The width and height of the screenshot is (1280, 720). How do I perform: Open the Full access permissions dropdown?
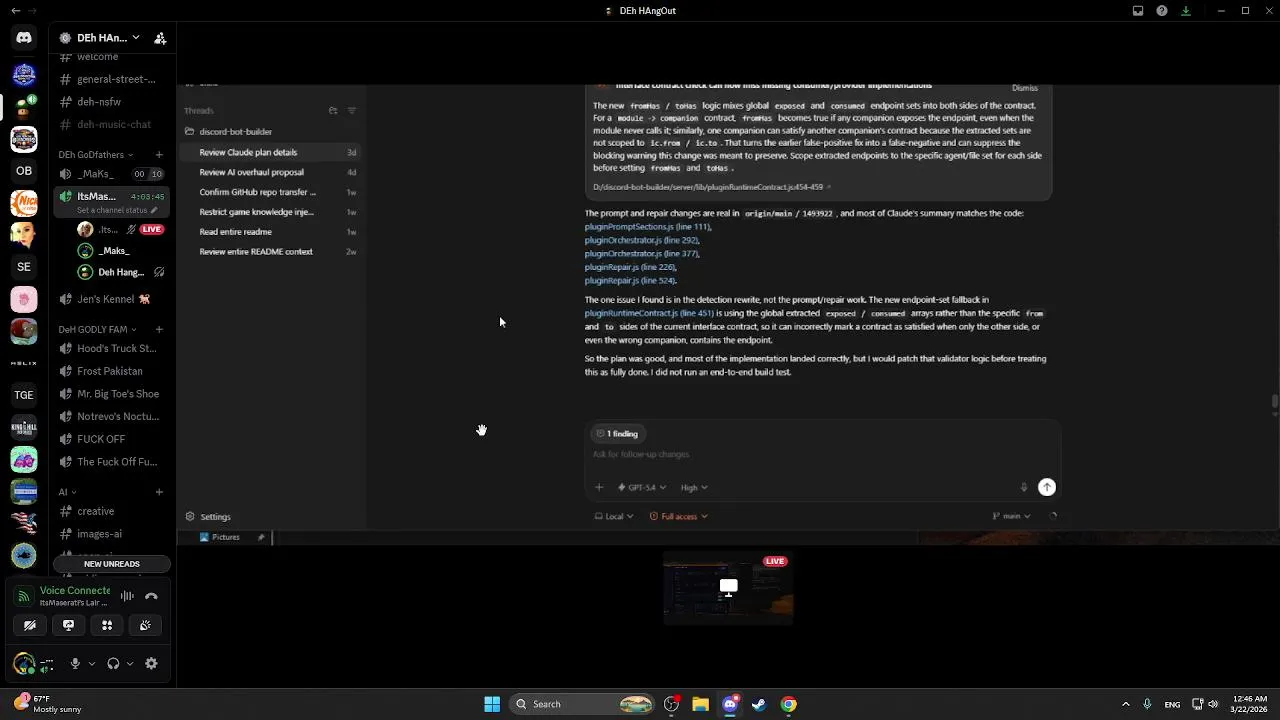click(x=679, y=517)
